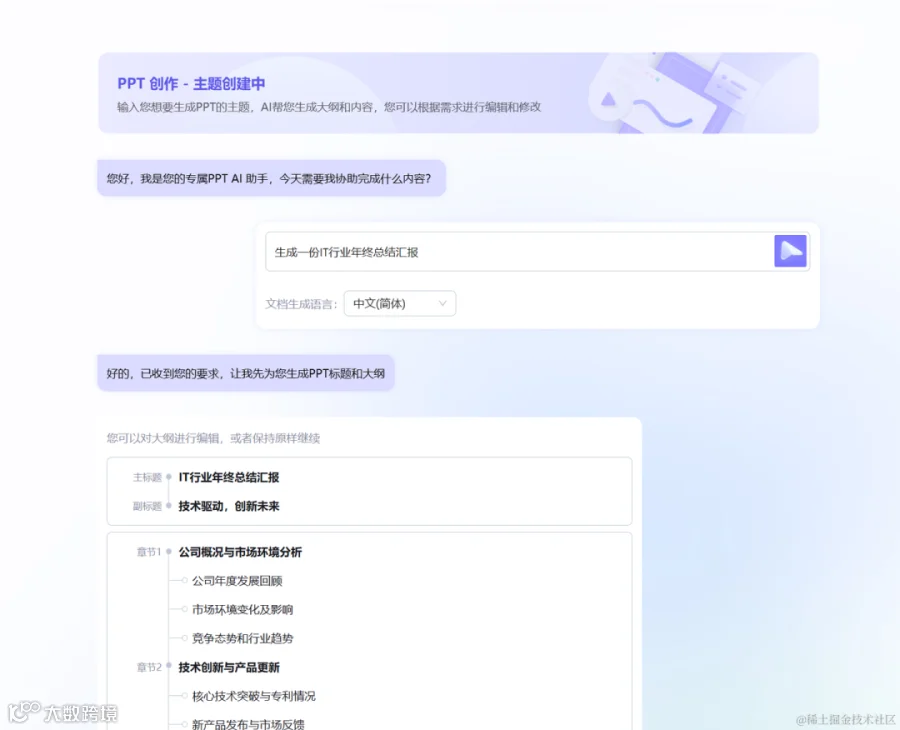
Task: Click the PPT 创作 - 主题创建中 header title
Action: [x=191, y=84]
